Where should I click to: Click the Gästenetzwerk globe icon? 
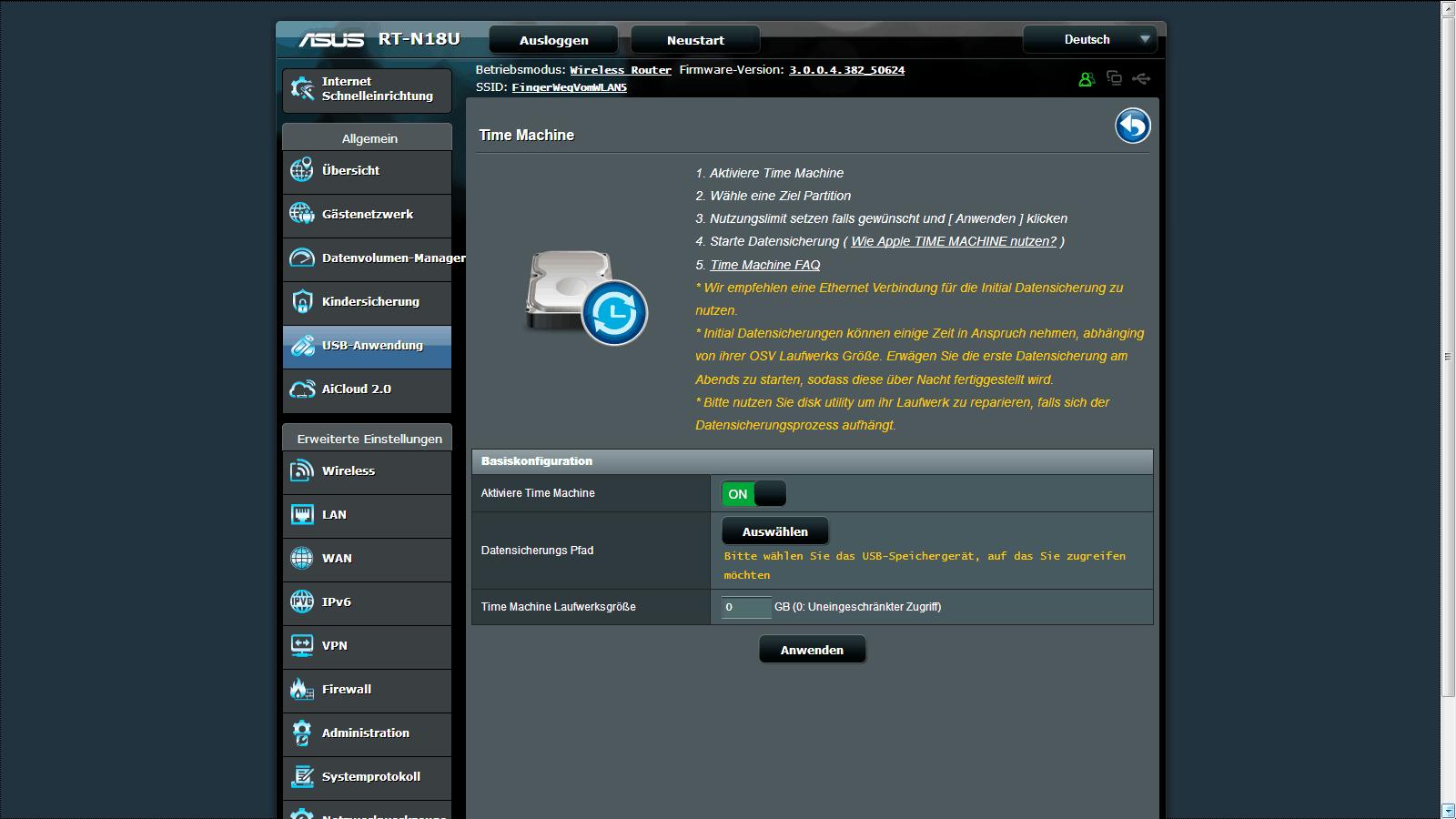point(302,214)
